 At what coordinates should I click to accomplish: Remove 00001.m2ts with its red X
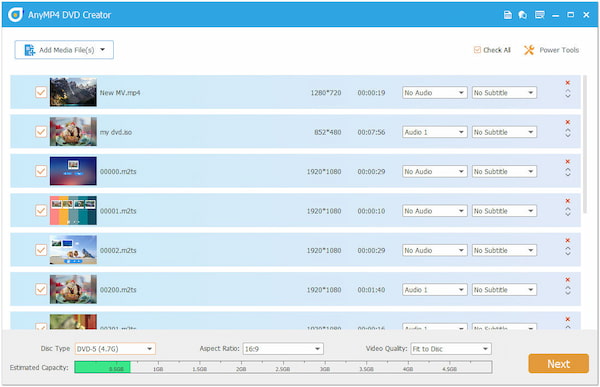tap(567, 201)
